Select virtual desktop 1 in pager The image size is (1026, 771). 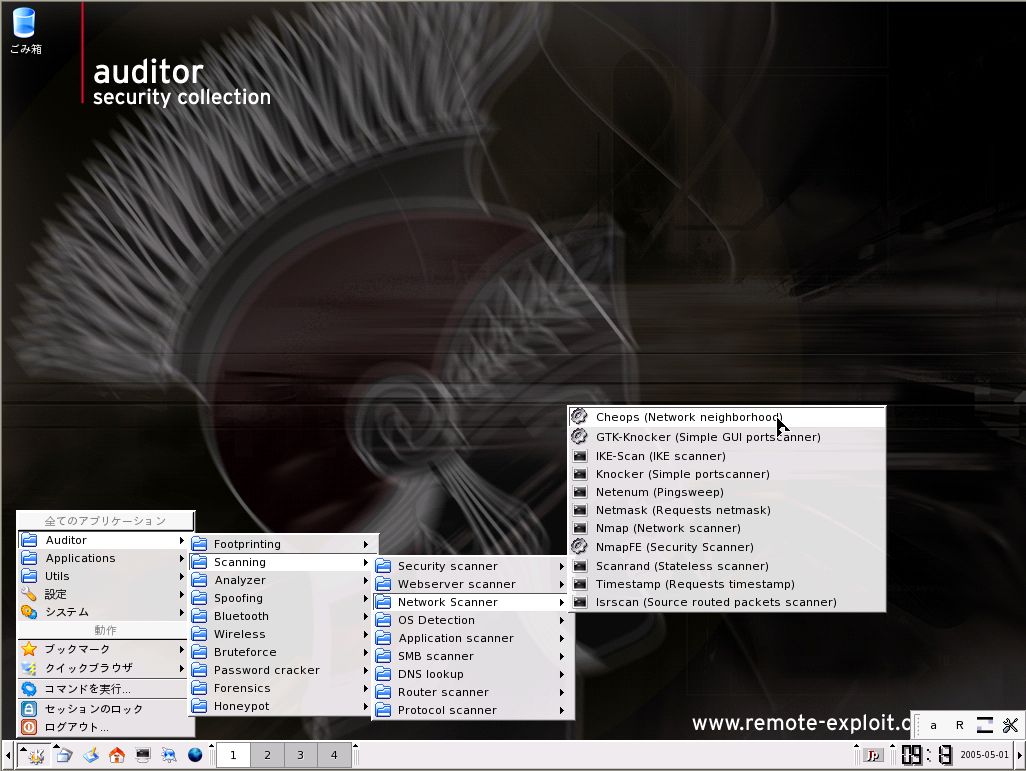(x=233, y=755)
